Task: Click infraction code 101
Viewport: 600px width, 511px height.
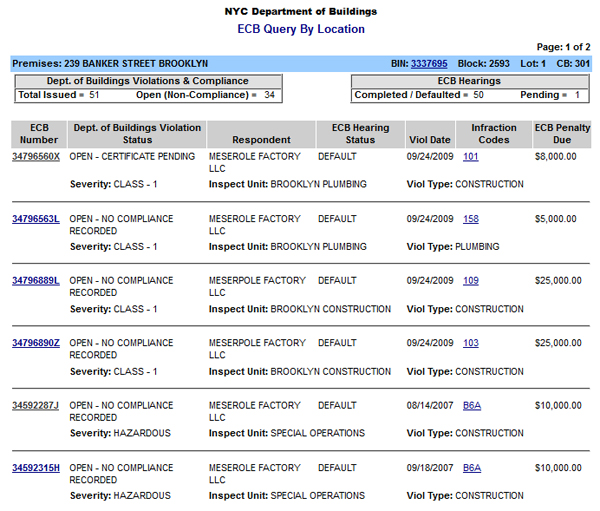Action: 471,157
